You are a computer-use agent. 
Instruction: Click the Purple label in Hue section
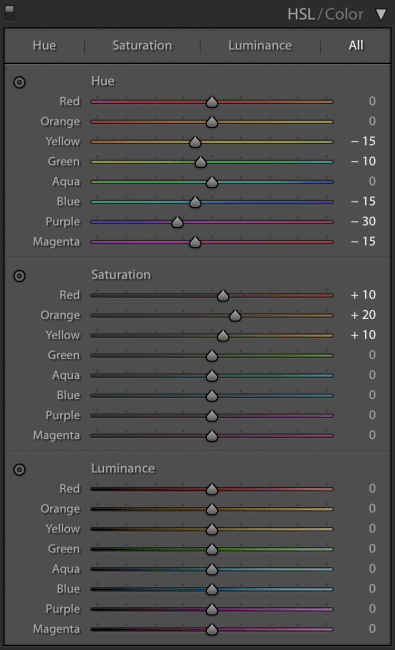point(63,222)
